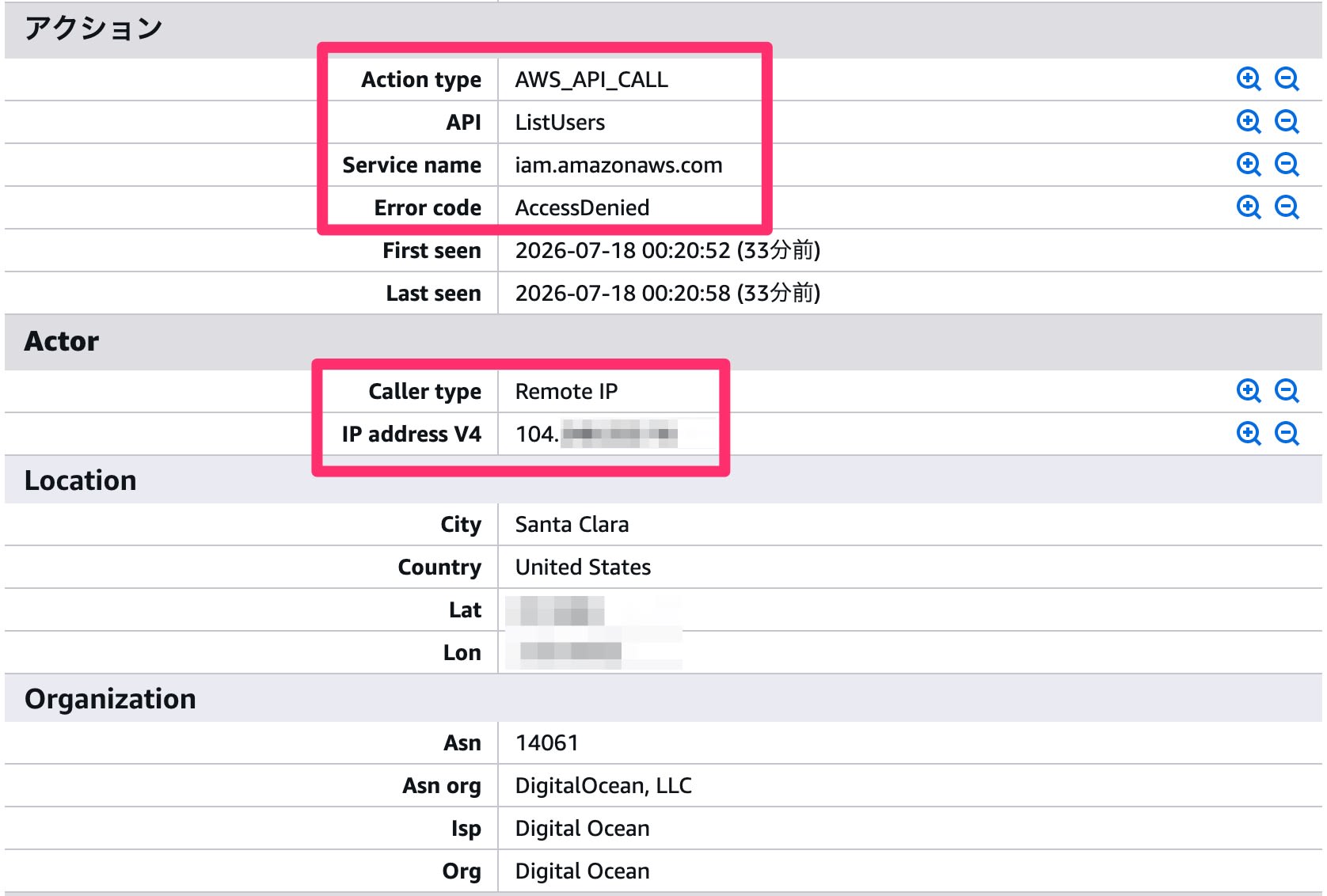Click the iam.amazonaws.com service name value
Screen dimensions: 1327x896
(x=618, y=165)
